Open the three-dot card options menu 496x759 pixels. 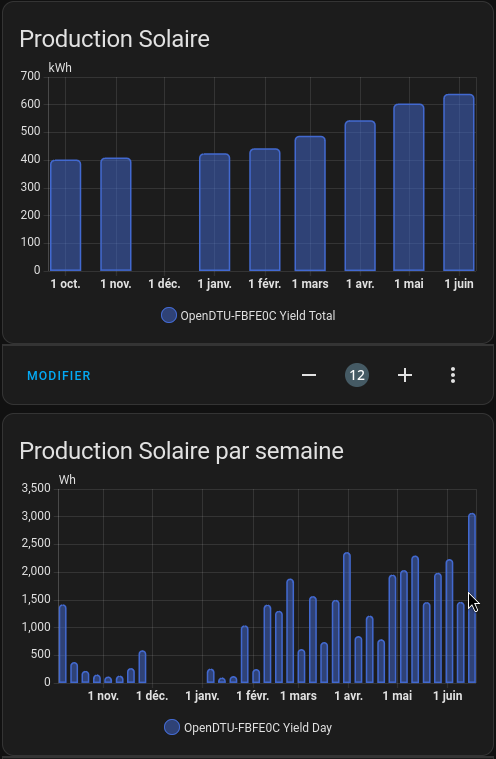pos(452,375)
